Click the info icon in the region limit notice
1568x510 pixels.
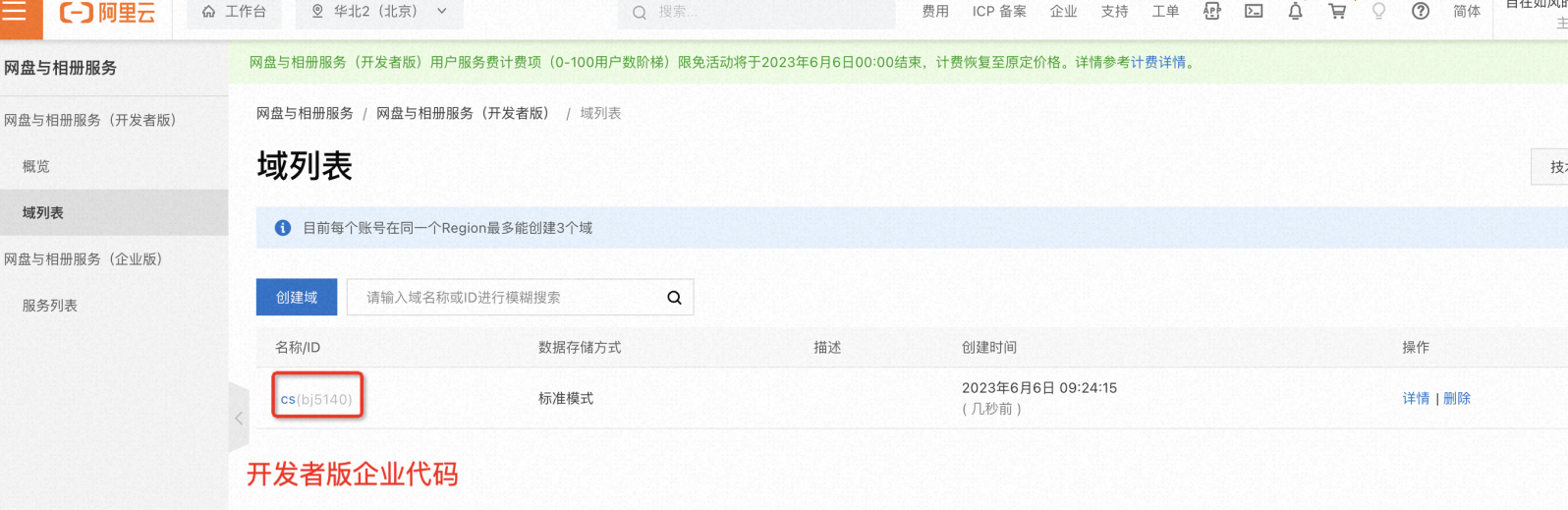(x=283, y=228)
